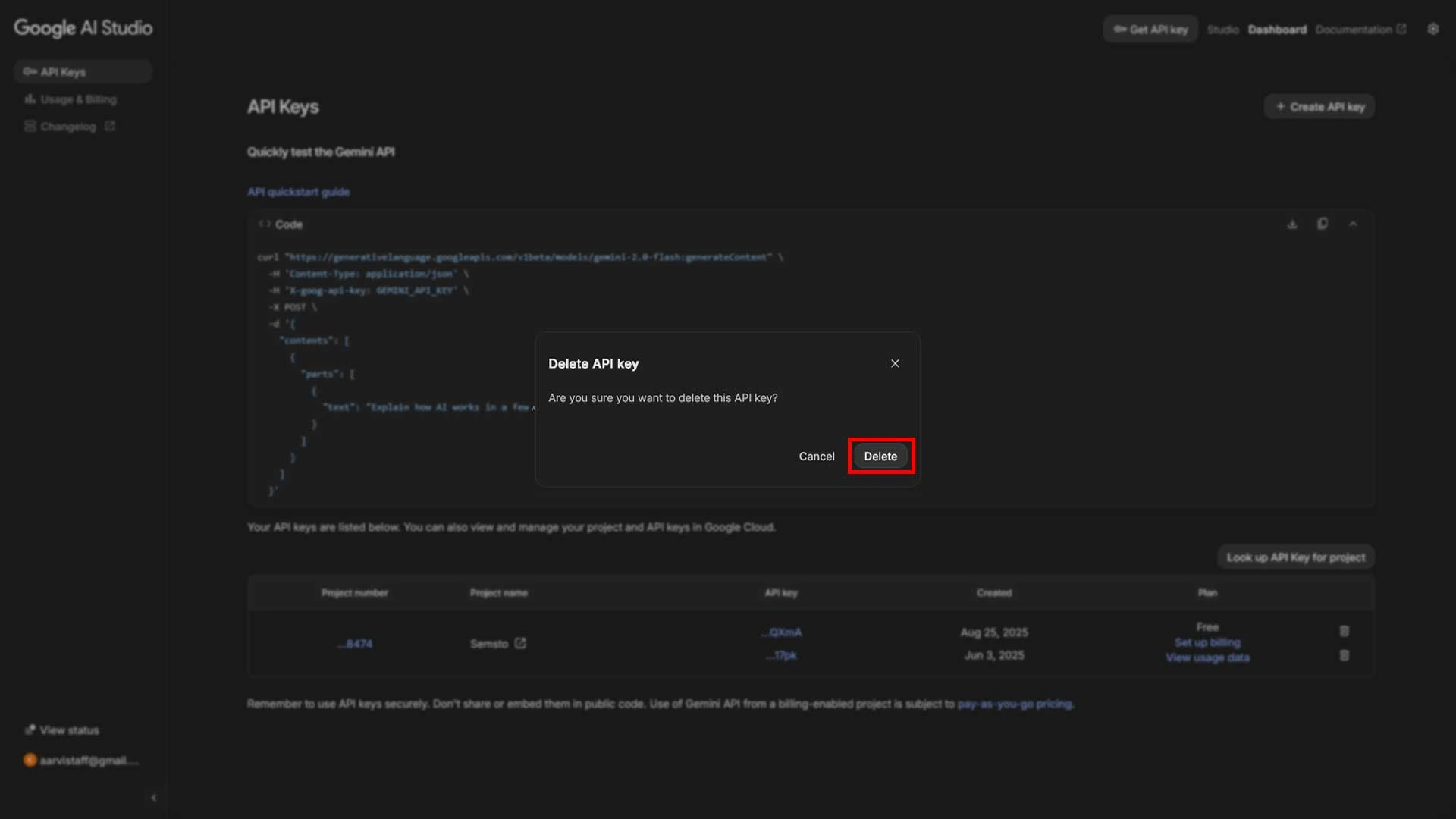Click the View usage data link
Viewport: 1456px width, 819px height.
(1207, 657)
